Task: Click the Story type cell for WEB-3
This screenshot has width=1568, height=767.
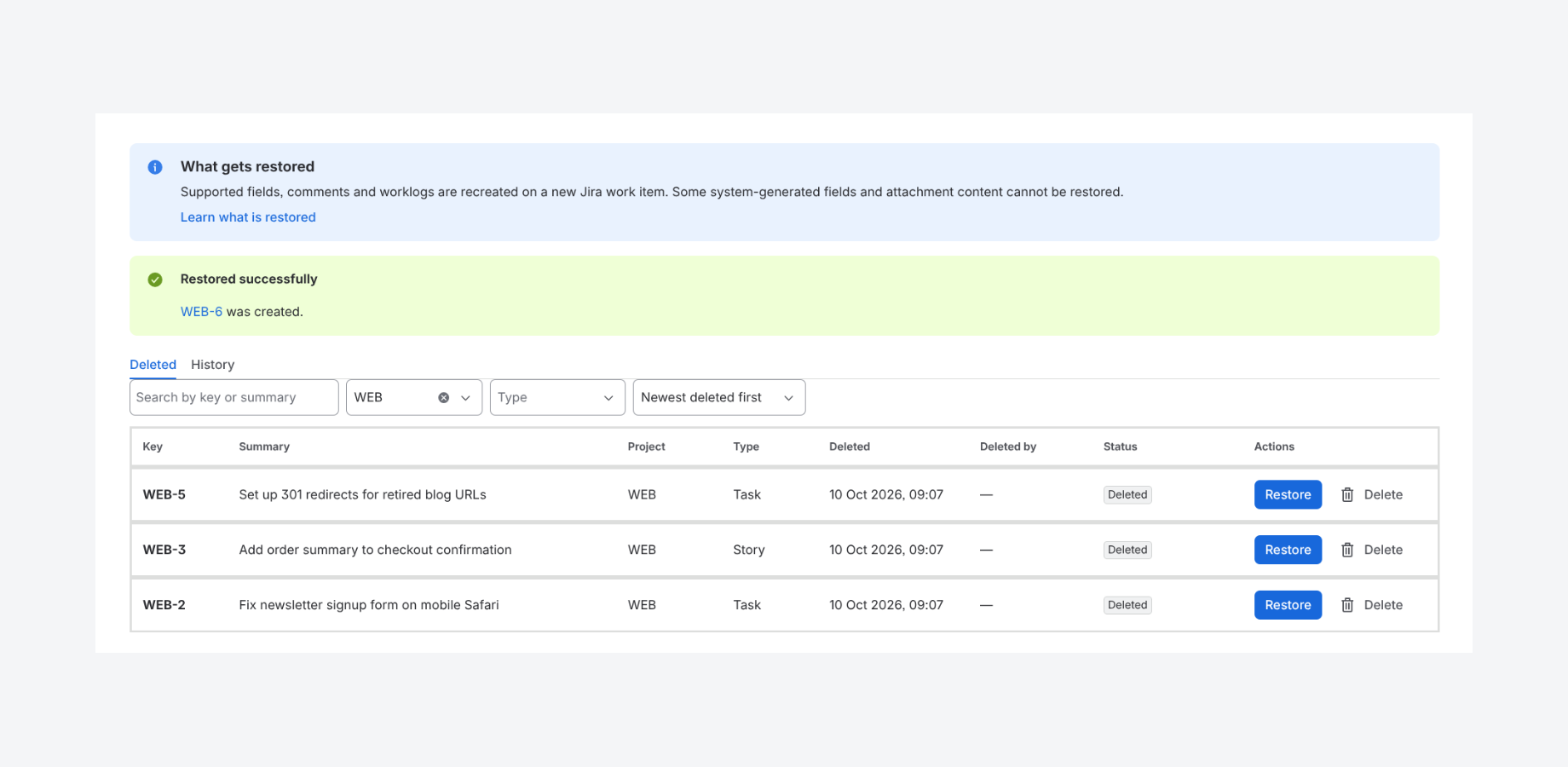Action: click(749, 551)
